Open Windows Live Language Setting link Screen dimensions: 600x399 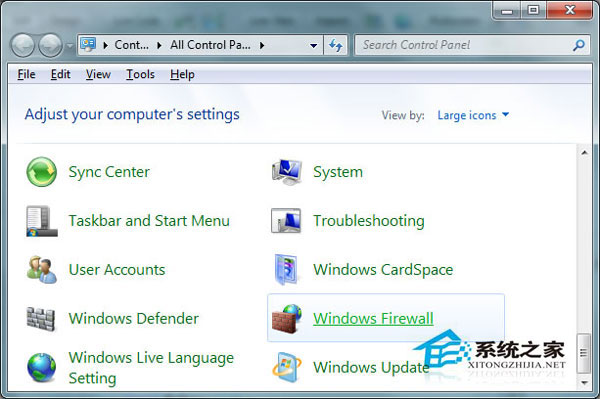(x=151, y=368)
